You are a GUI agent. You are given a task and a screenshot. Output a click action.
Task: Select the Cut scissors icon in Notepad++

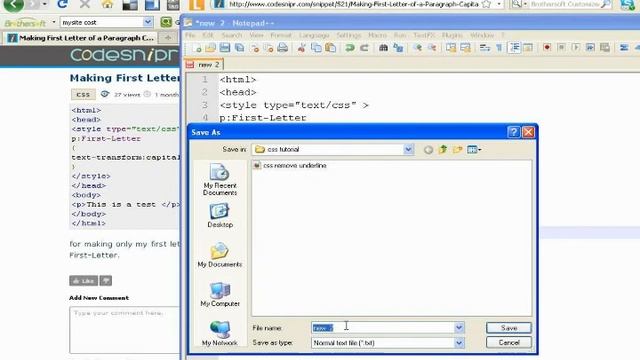[302, 48]
